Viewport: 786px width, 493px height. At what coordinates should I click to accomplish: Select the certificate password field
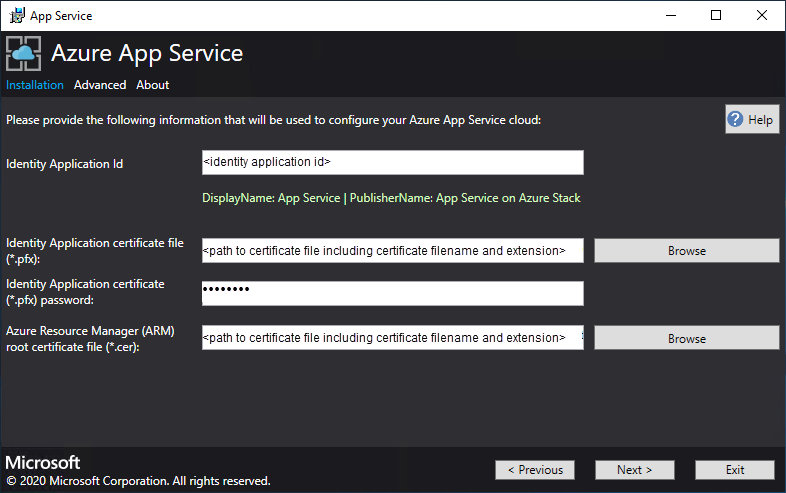392,293
